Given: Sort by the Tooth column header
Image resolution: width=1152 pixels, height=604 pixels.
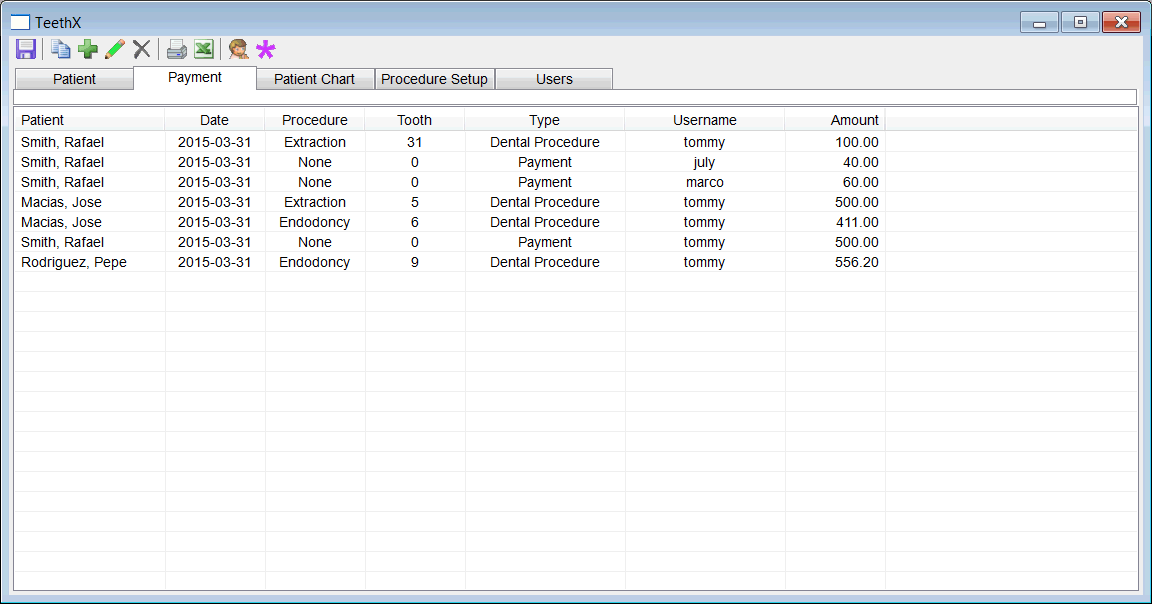Looking at the screenshot, I should click(x=414, y=120).
